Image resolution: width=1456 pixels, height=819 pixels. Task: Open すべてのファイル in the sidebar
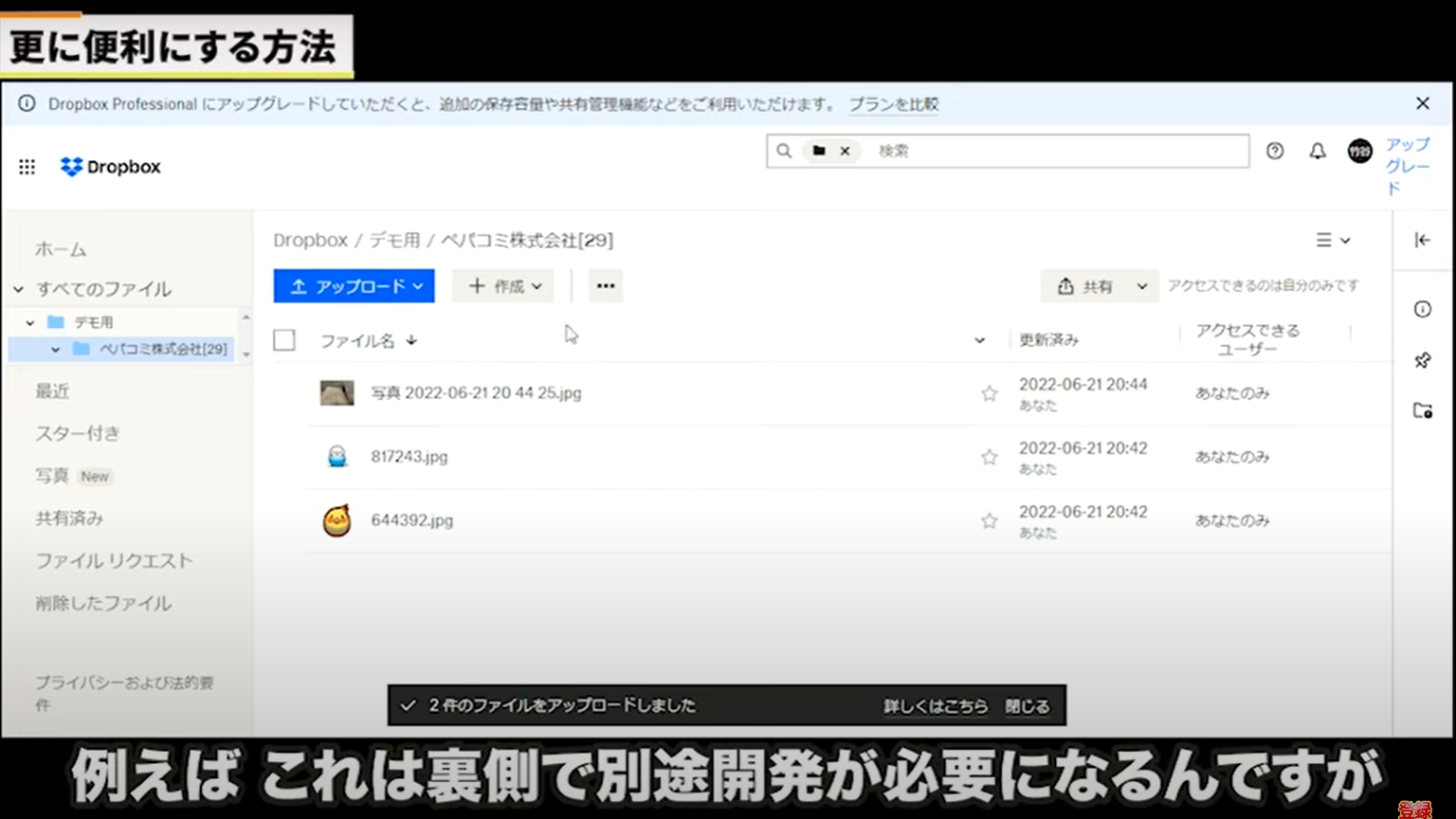coord(103,289)
